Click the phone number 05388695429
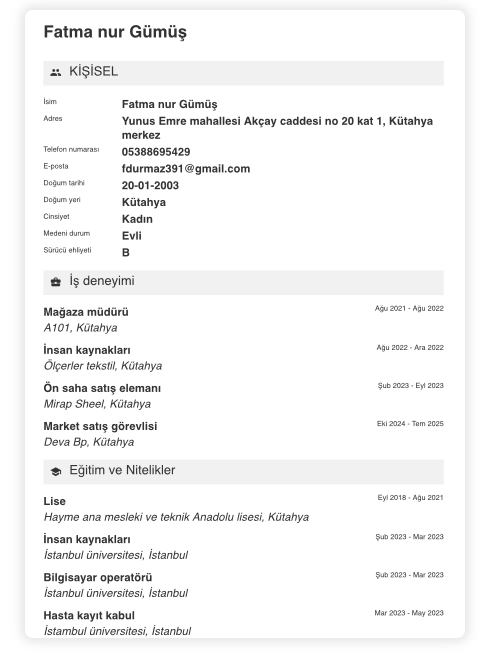The width and height of the screenshot is (486, 653). 156,152
